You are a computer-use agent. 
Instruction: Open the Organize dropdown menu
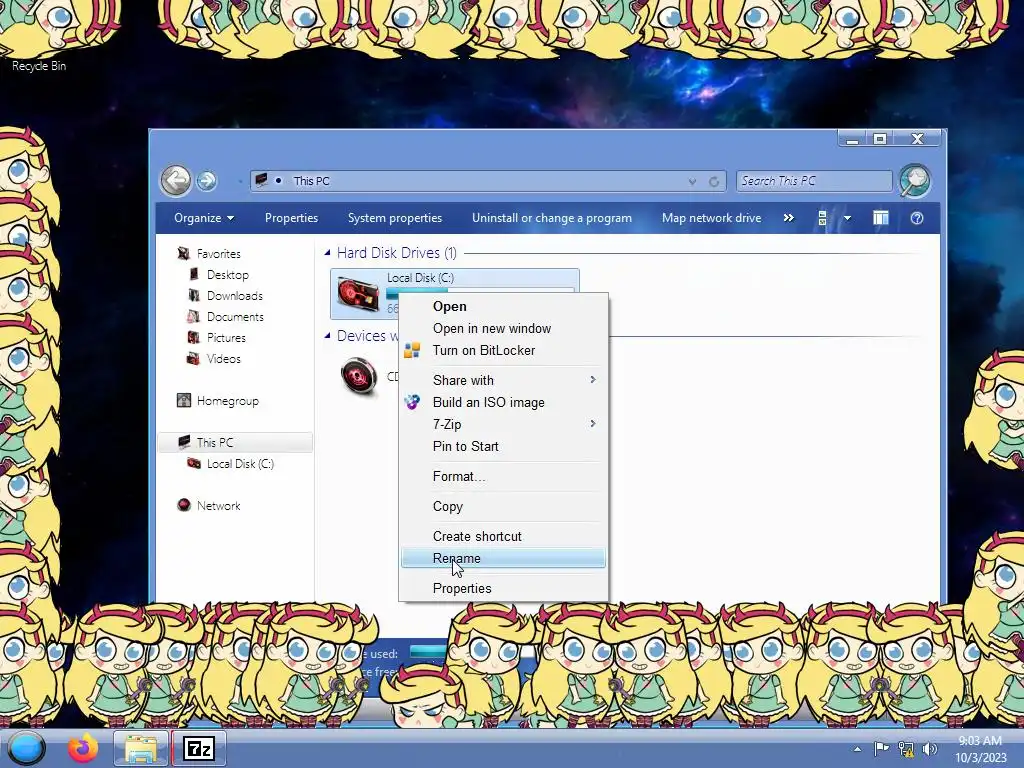pyautogui.click(x=204, y=218)
